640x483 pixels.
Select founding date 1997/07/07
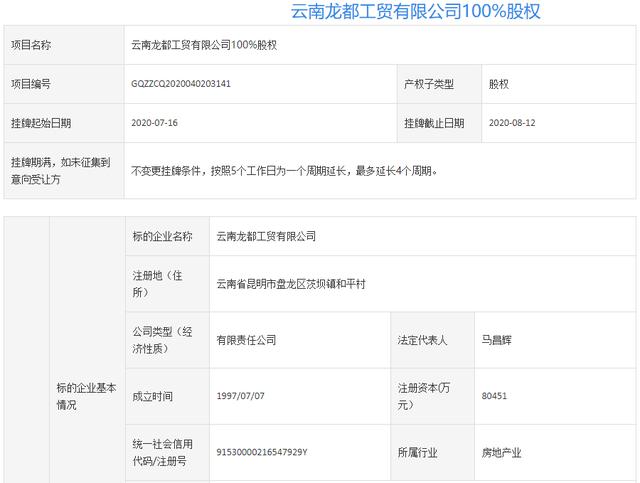pyautogui.click(x=240, y=396)
